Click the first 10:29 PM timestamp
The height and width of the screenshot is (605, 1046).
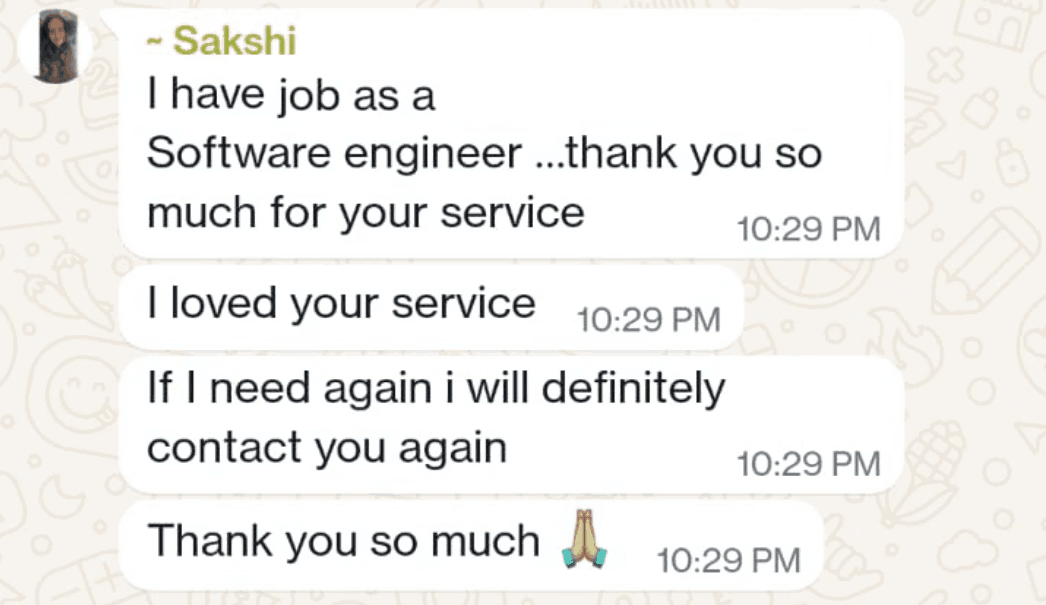(810, 229)
